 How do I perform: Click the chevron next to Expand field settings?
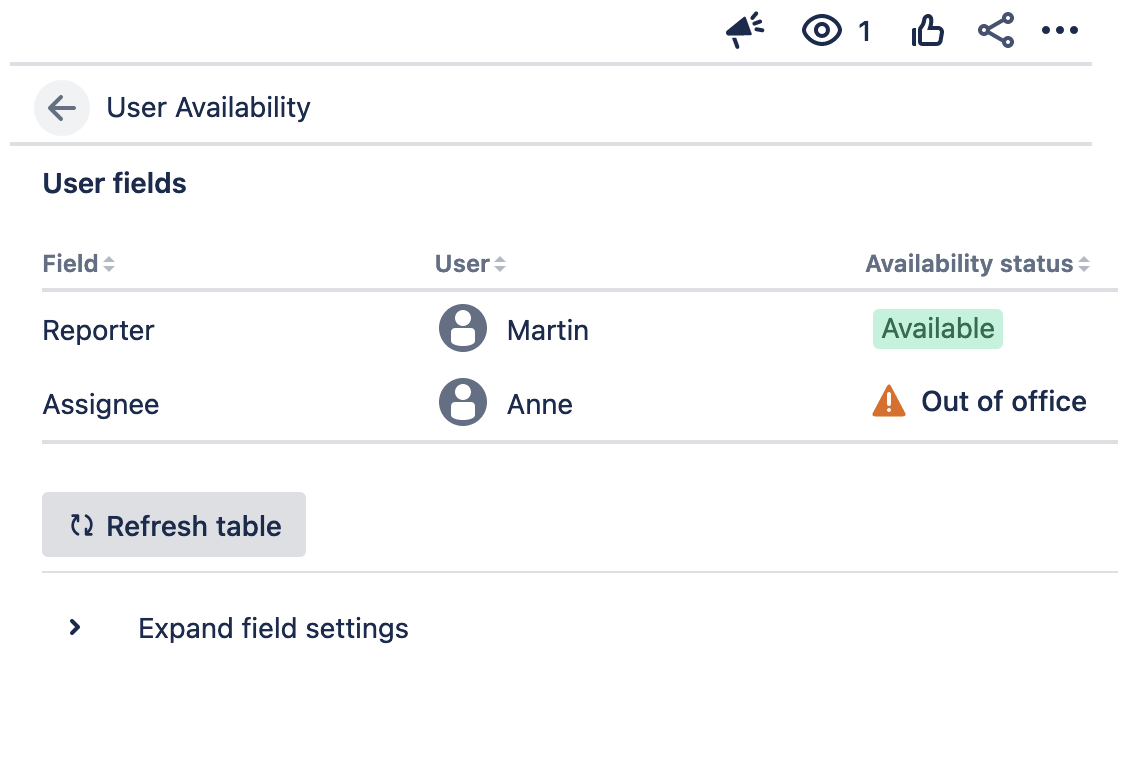(x=74, y=628)
